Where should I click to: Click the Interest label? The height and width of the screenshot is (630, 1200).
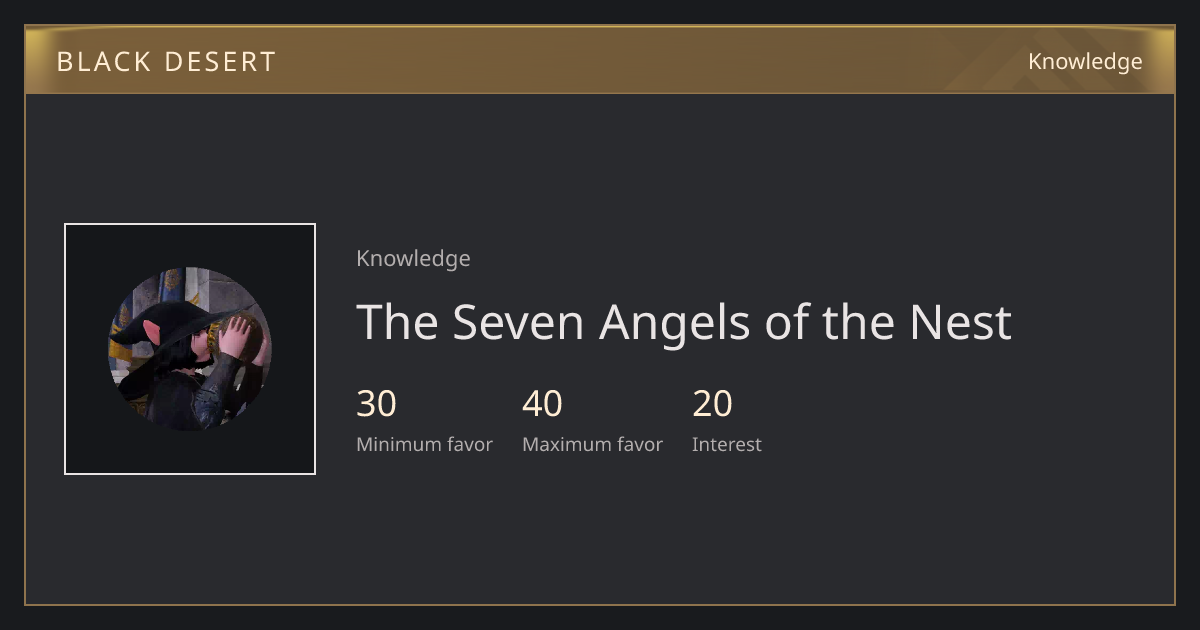(726, 445)
